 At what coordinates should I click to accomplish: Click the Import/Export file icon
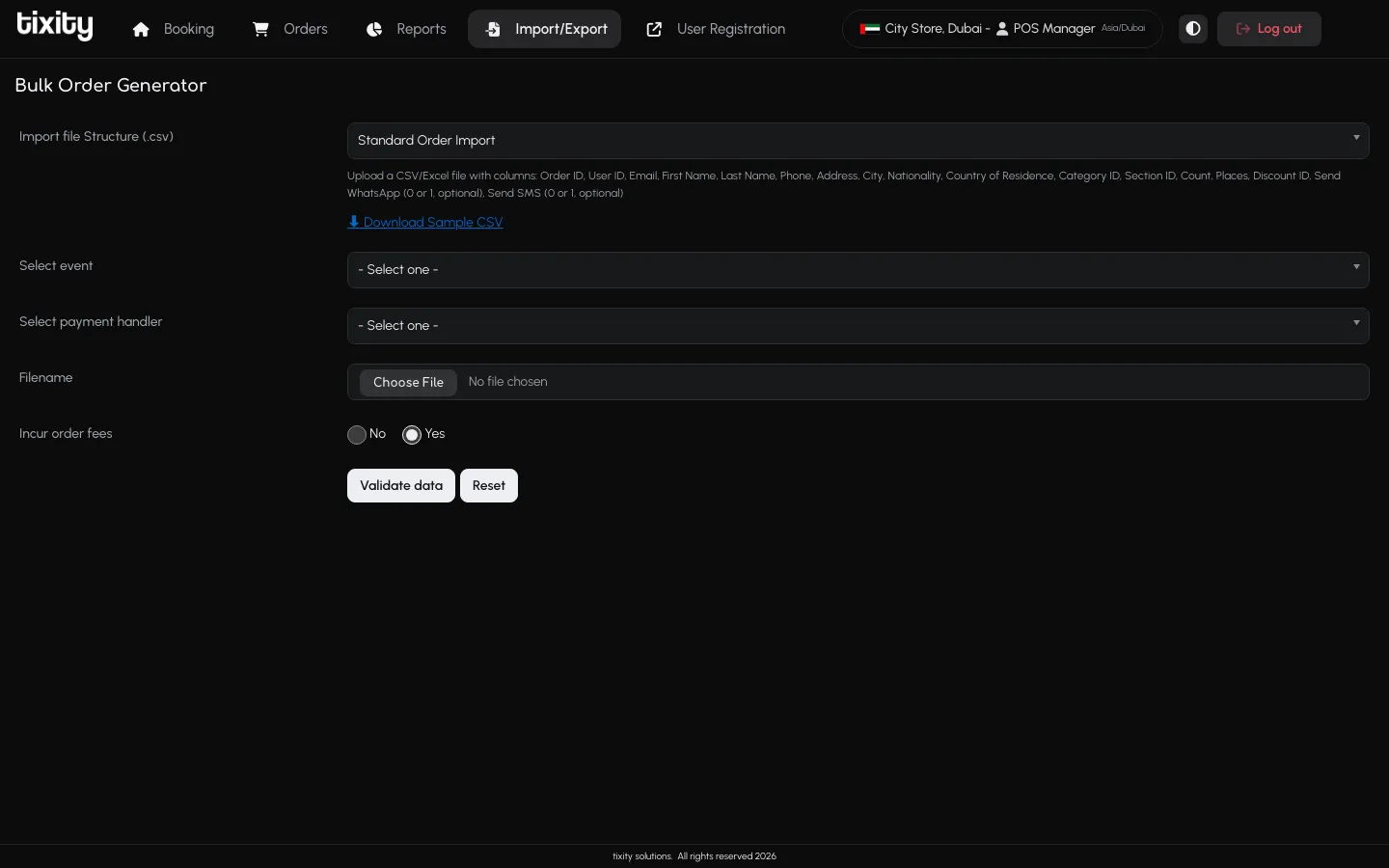pyautogui.click(x=493, y=30)
